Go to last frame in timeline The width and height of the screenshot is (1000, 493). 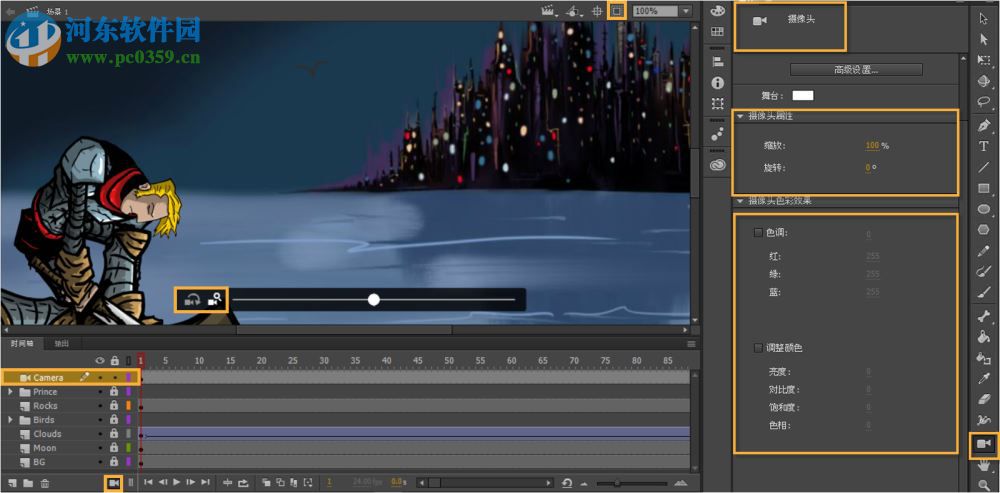(205, 483)
